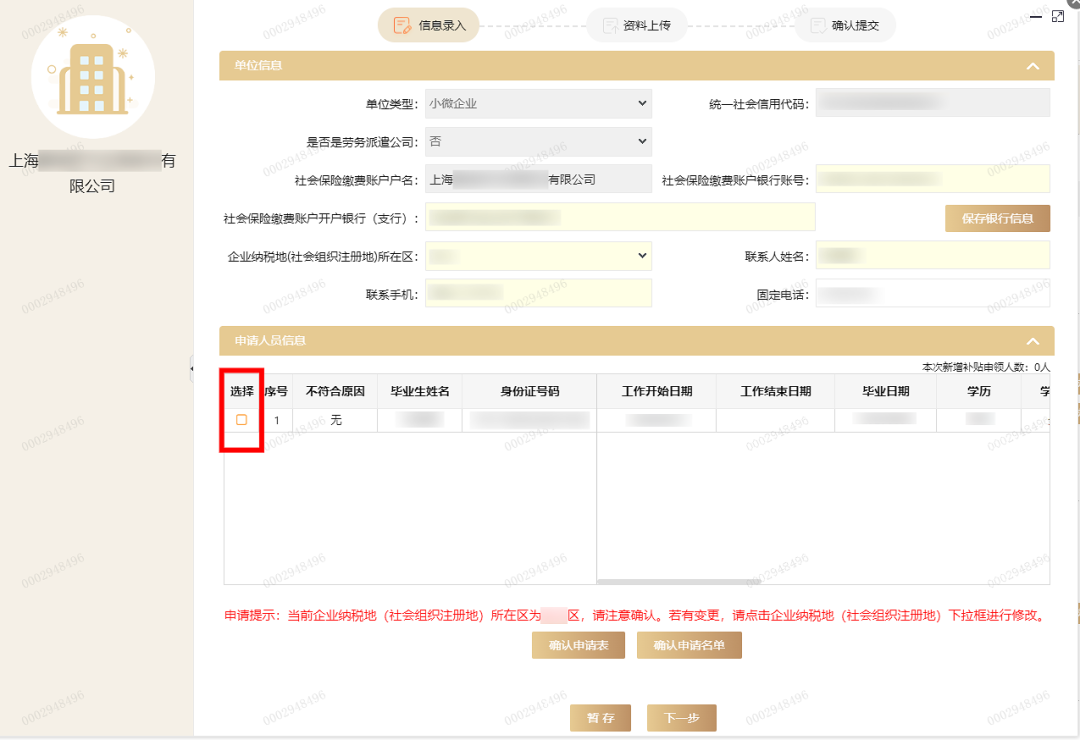Viewport: 1080px width, 740px height.
Task: Collapse the left sidebar with arrow handle
Action: [191, 369]
